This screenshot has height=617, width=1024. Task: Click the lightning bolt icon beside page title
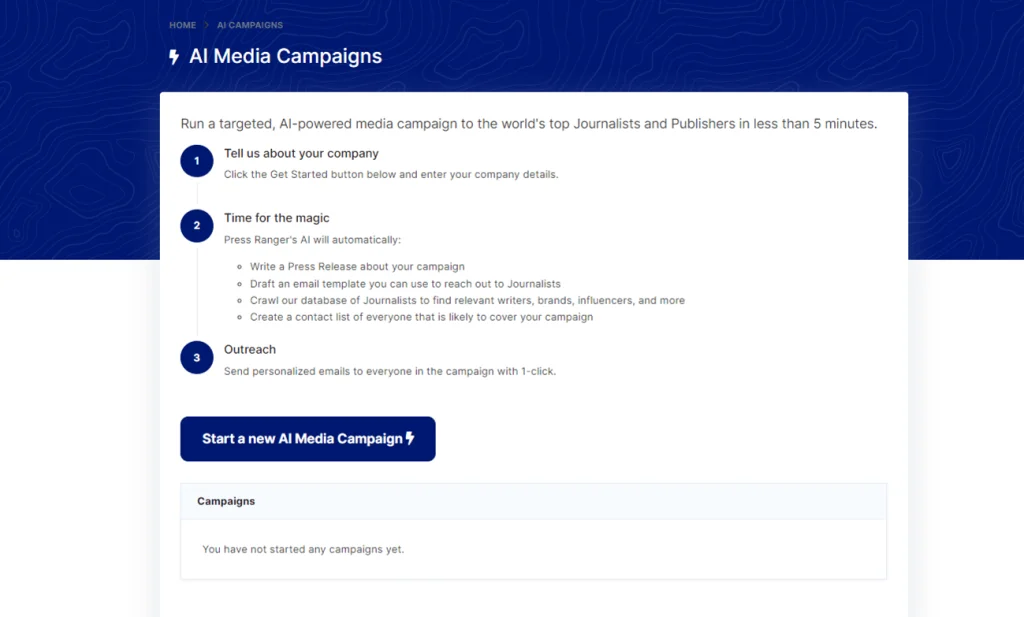174,57
